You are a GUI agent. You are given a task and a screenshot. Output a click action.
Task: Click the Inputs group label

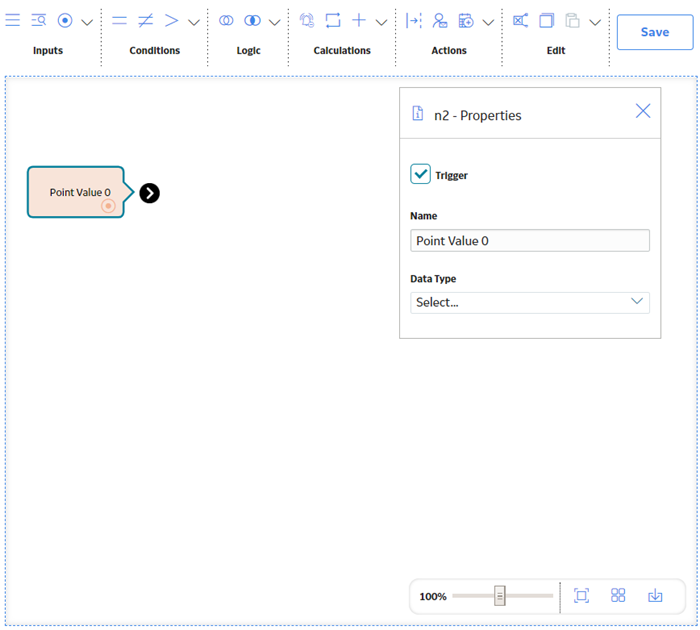coord(48,50)
